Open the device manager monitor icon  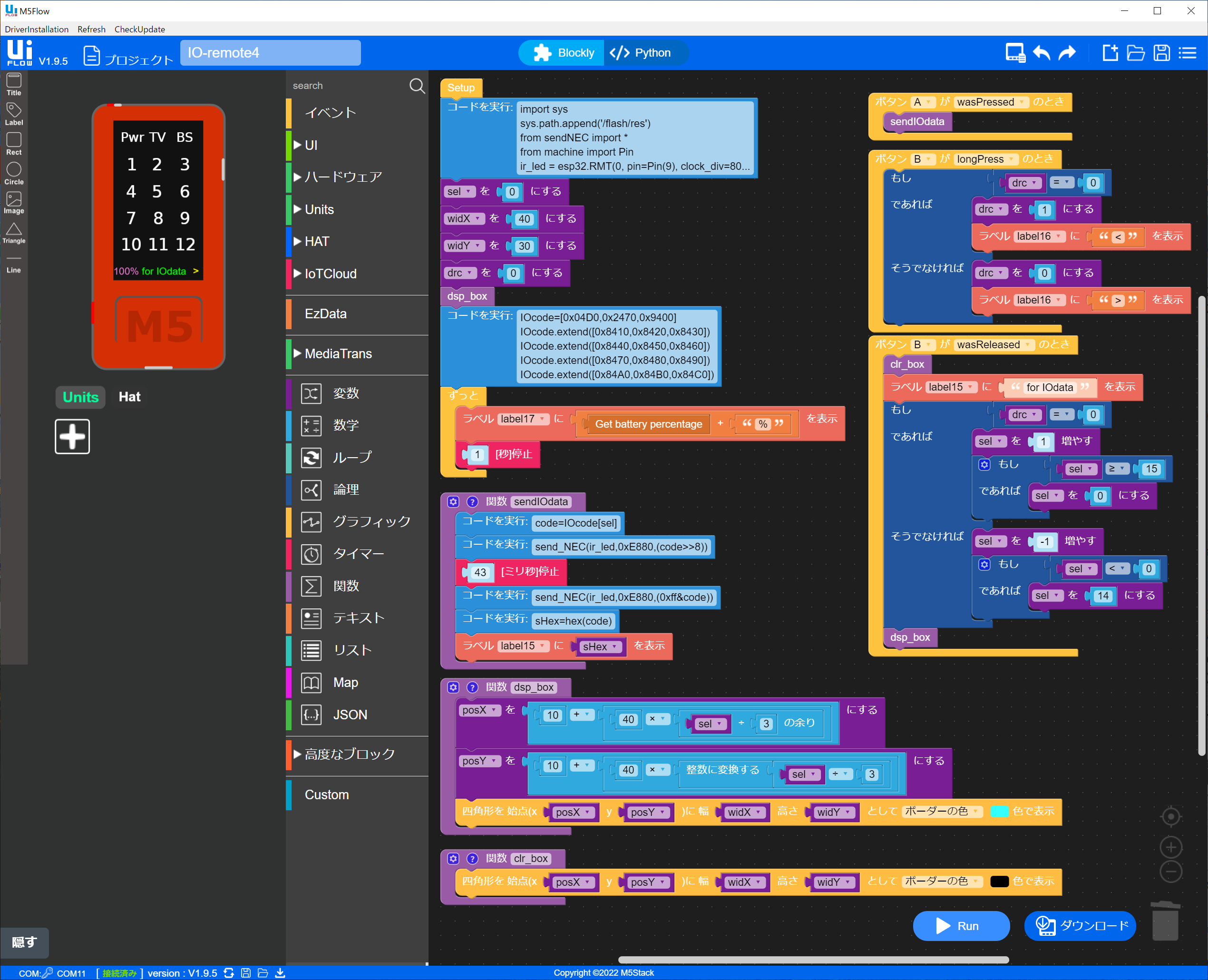tap(1014, 53)
